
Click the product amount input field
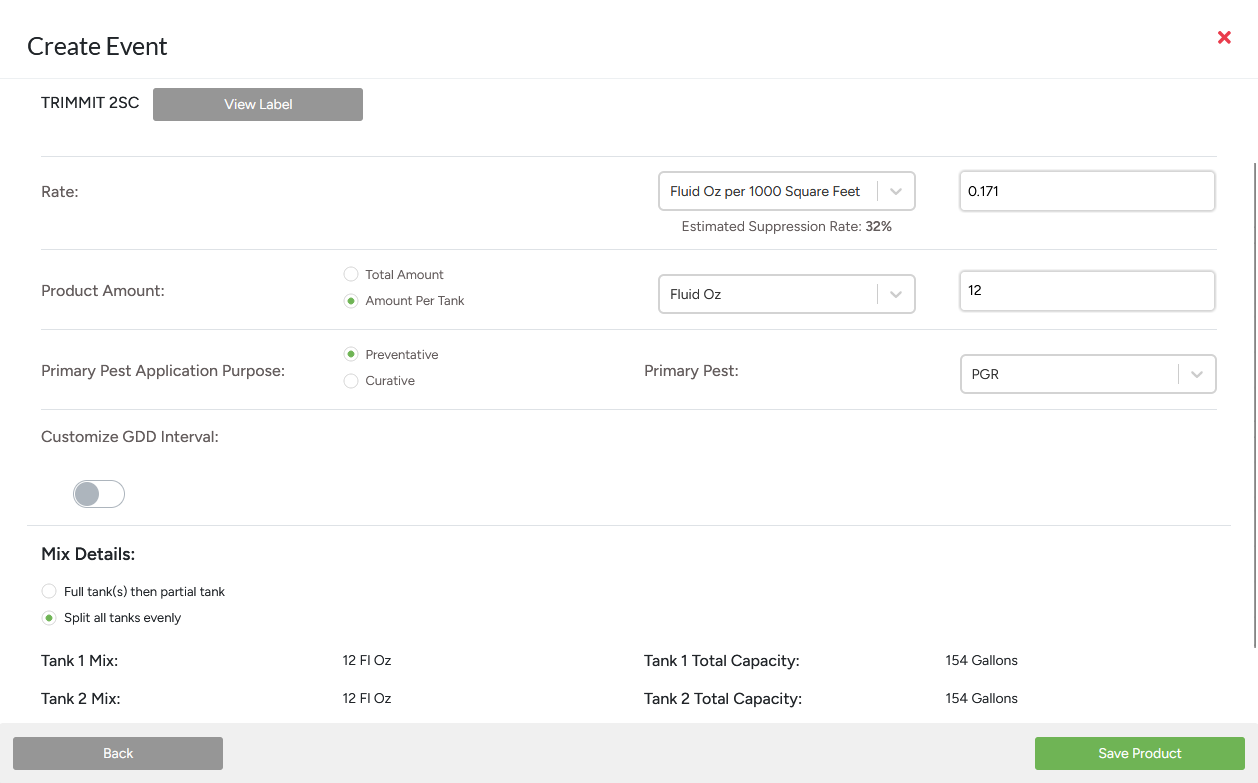pyautogui.click(x=1087, y=291)
